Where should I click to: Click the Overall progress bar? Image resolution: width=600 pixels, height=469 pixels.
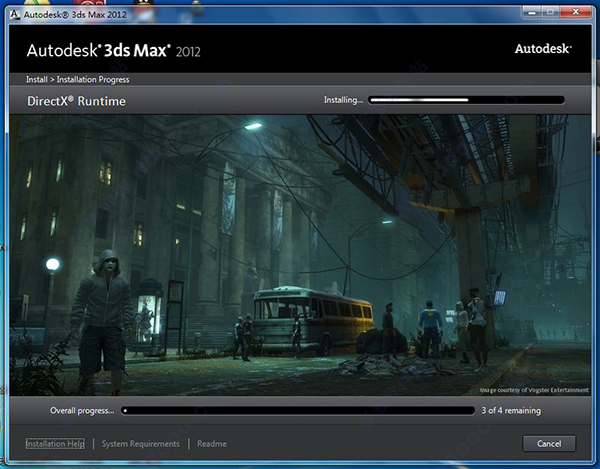coord(298,410)
